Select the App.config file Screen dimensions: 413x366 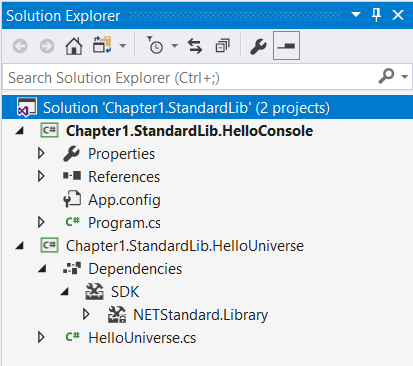[x=124, y=200]
